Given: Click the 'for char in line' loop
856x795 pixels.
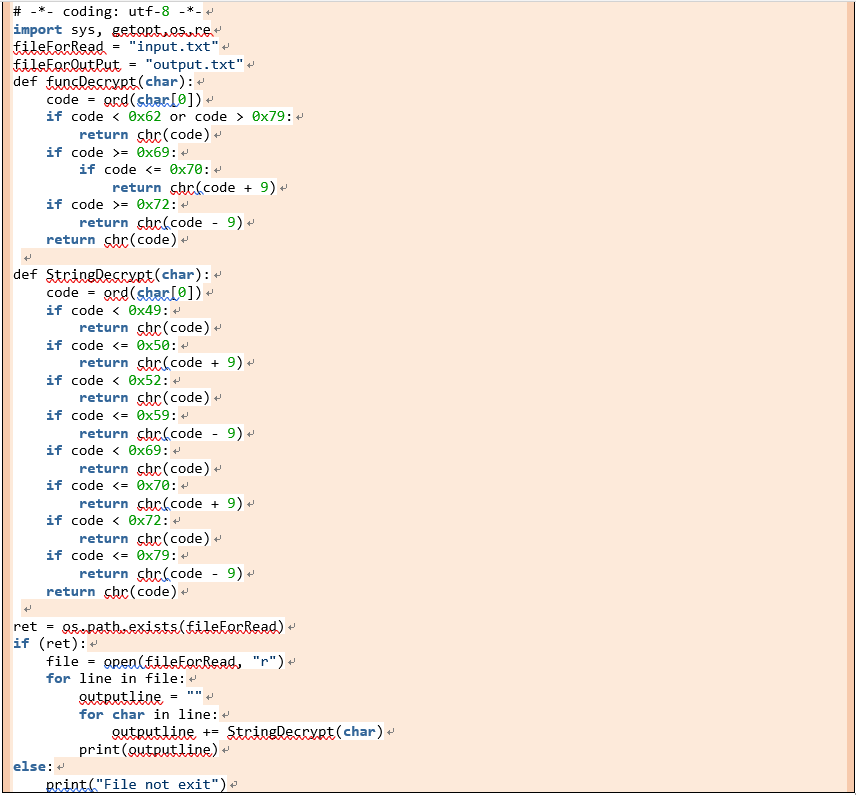Looking at the screenshot, I should 148,714.
